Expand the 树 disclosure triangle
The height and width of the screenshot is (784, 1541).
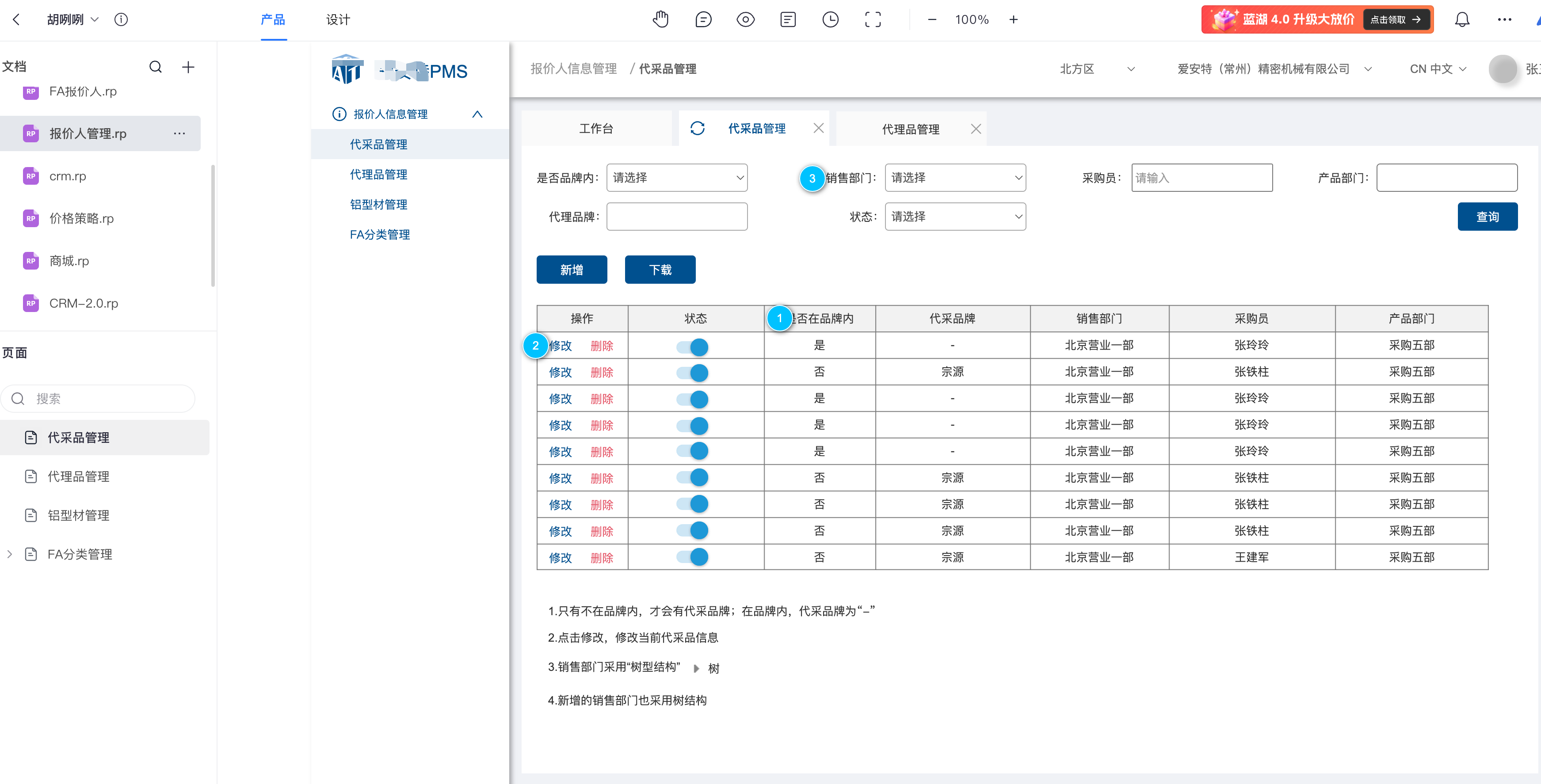(696, 668)
